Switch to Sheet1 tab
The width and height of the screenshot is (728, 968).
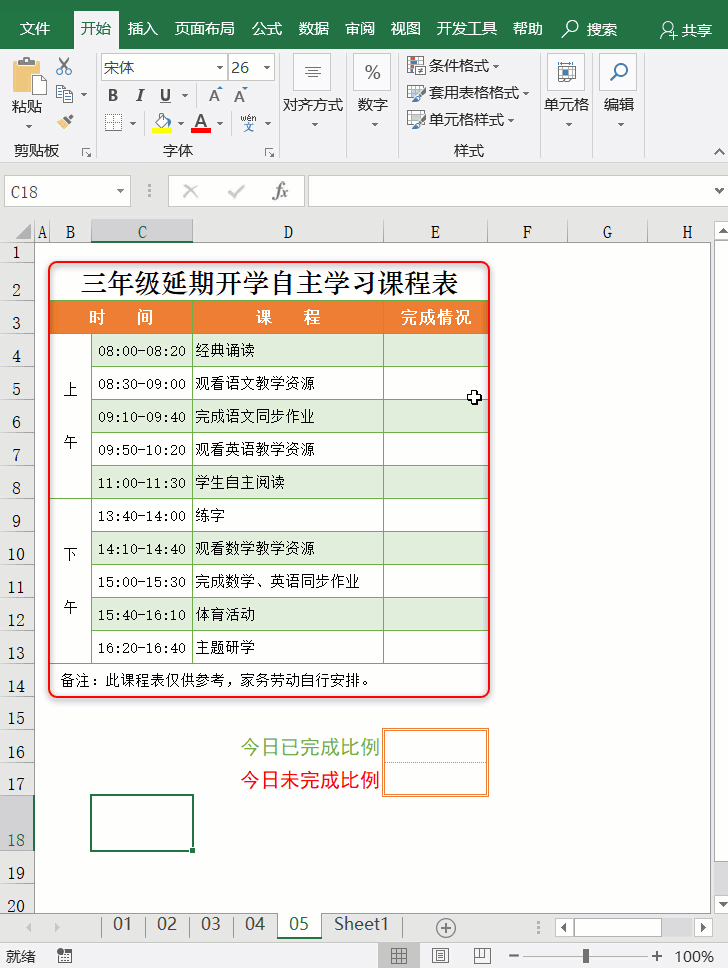[361, 924]
